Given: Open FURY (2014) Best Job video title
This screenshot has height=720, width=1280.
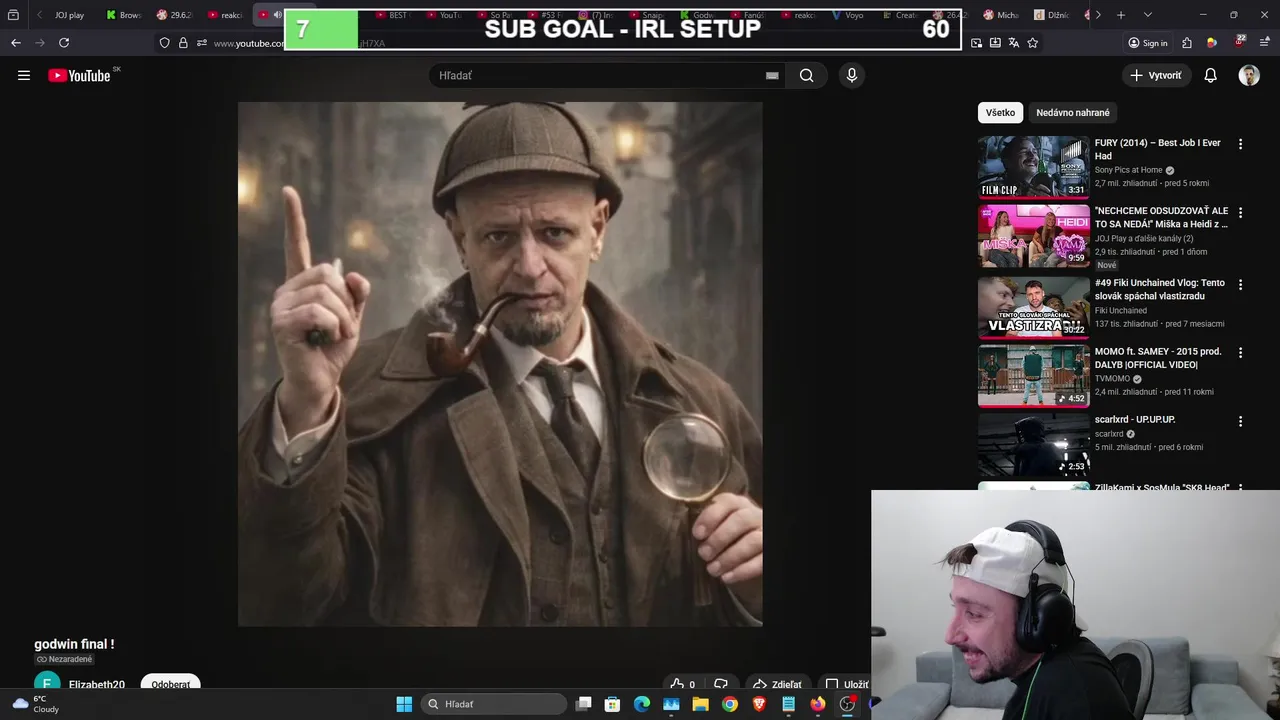Looking at the screenshot, I should tap(1158, 149).
